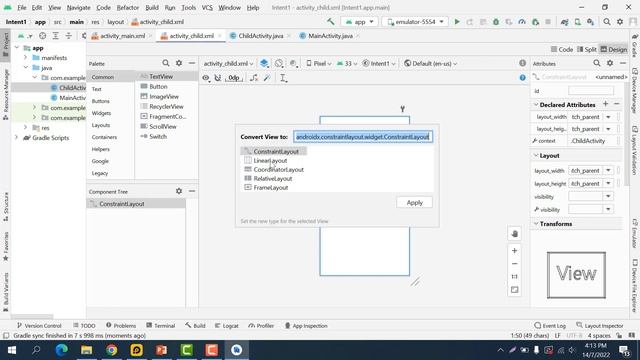
Task: Open the API 33 version dropdown
Action: [x=347, y=63]
